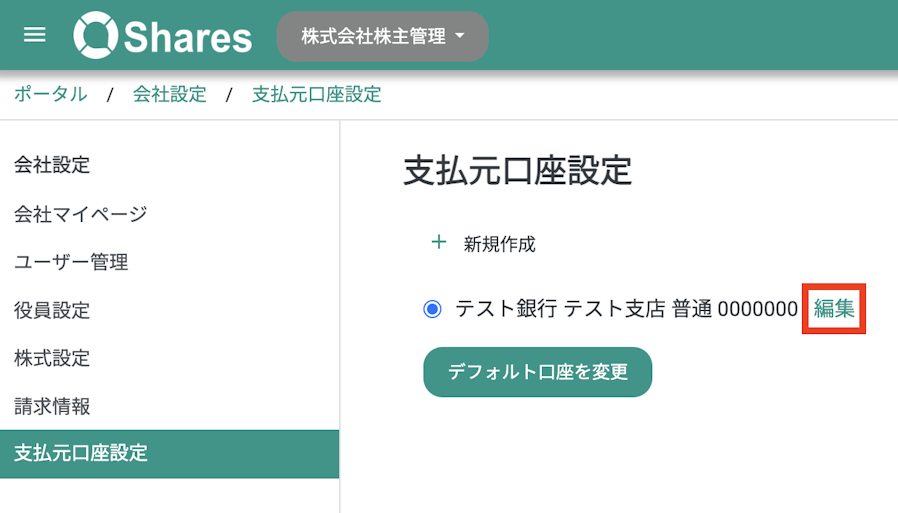Open the 株式会社株主管理 company dropdown
This screenshot has width=898, height=513.
(x=383, y=36)
